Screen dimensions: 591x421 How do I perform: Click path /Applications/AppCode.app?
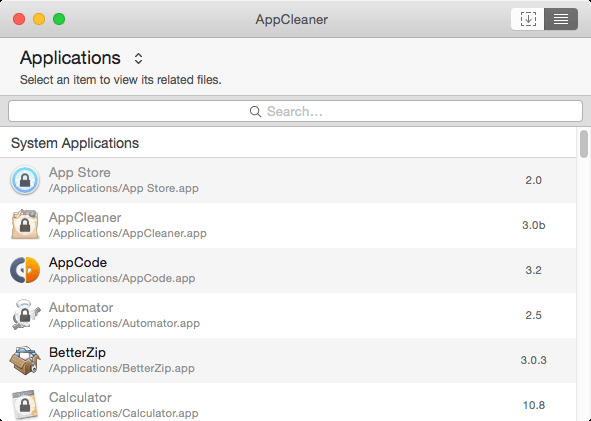(122, 278)
